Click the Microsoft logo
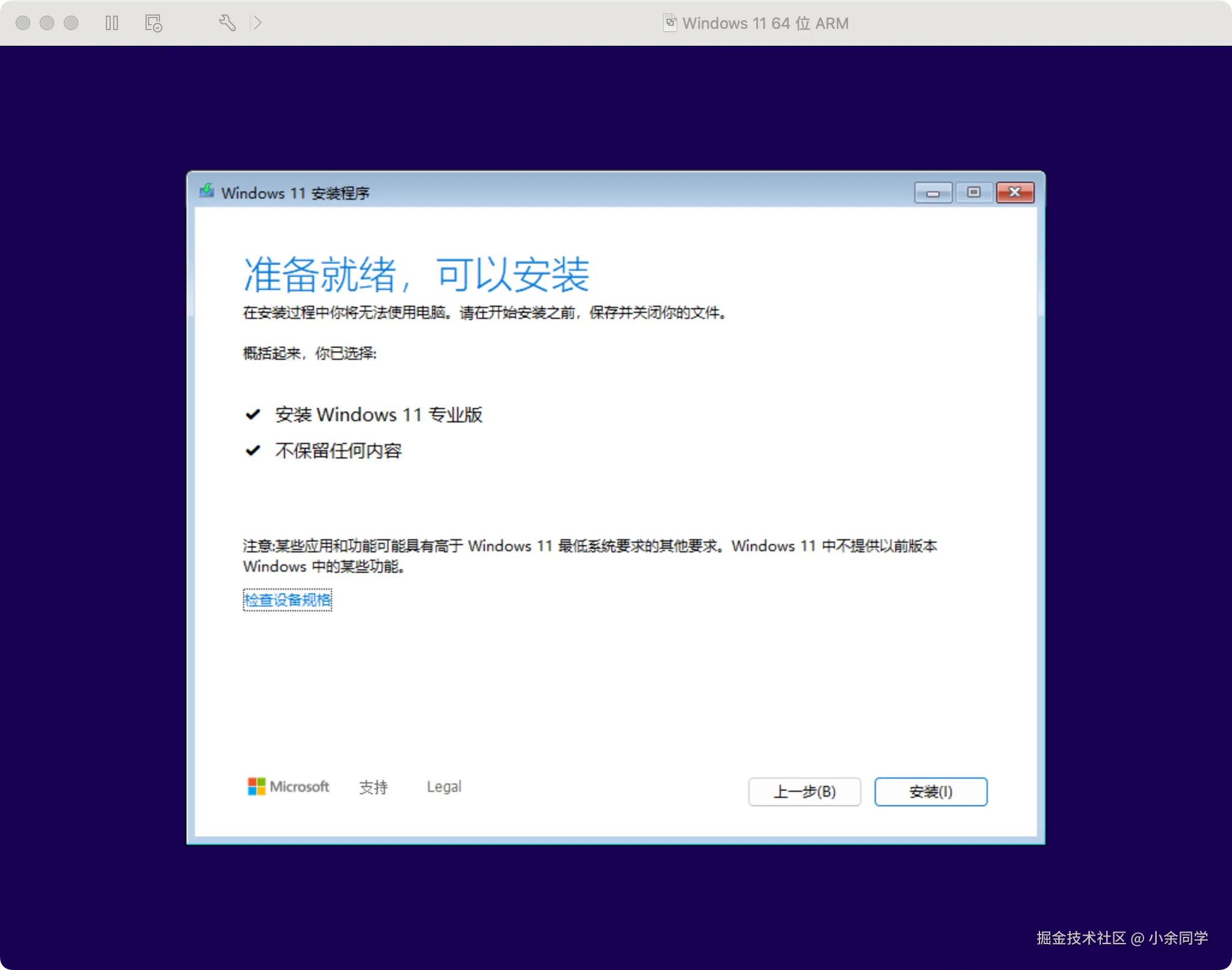1232x970 pixels. [257, 786]
